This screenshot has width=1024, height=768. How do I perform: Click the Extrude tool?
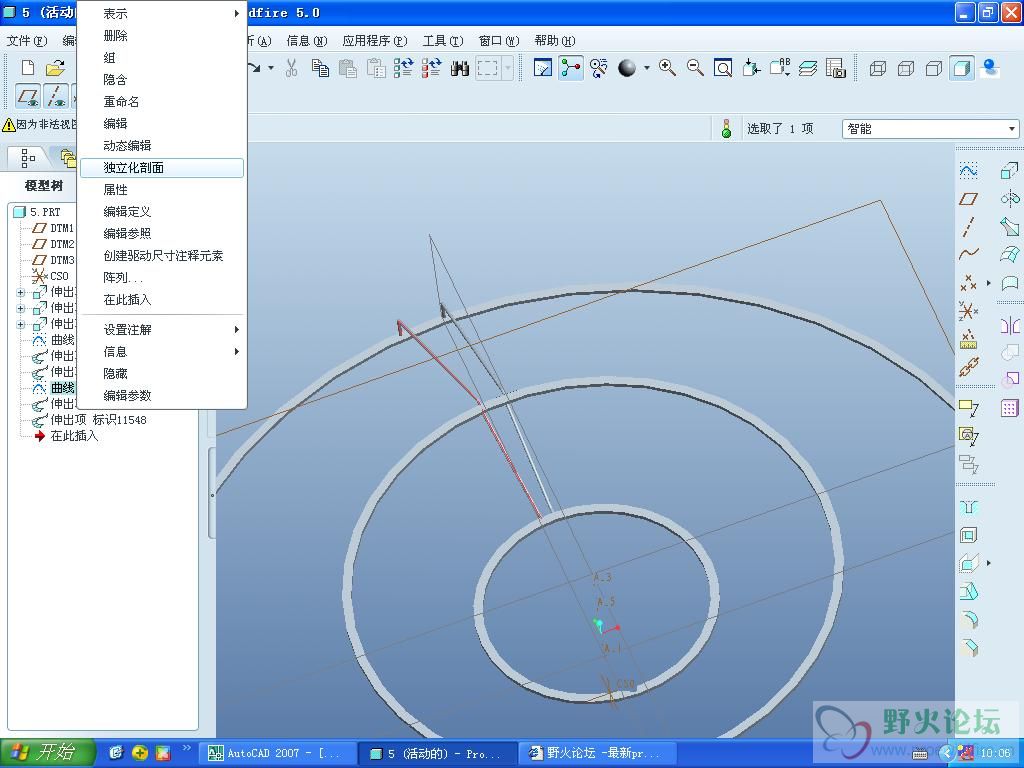pos(1009,171)
